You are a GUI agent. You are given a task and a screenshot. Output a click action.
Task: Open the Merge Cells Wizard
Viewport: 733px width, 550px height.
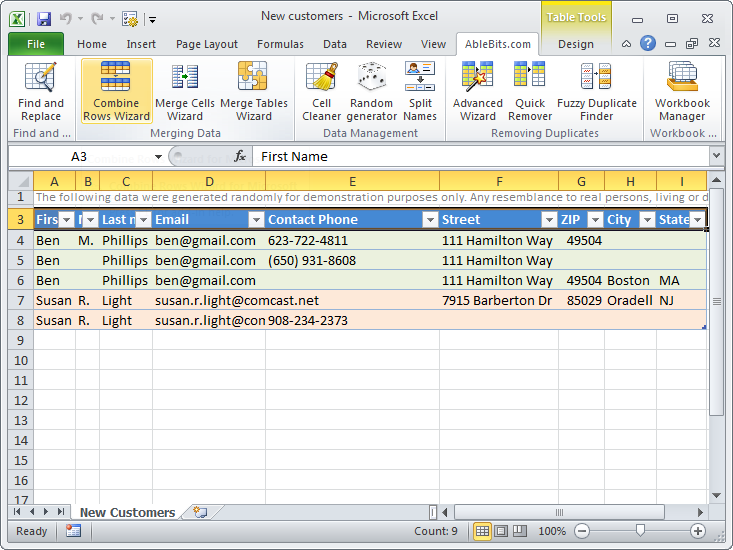[185, 92]
